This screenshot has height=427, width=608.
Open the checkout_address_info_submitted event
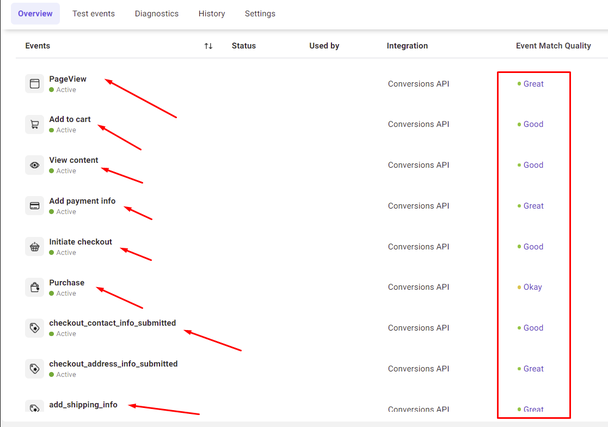click(x=113, y=364)
